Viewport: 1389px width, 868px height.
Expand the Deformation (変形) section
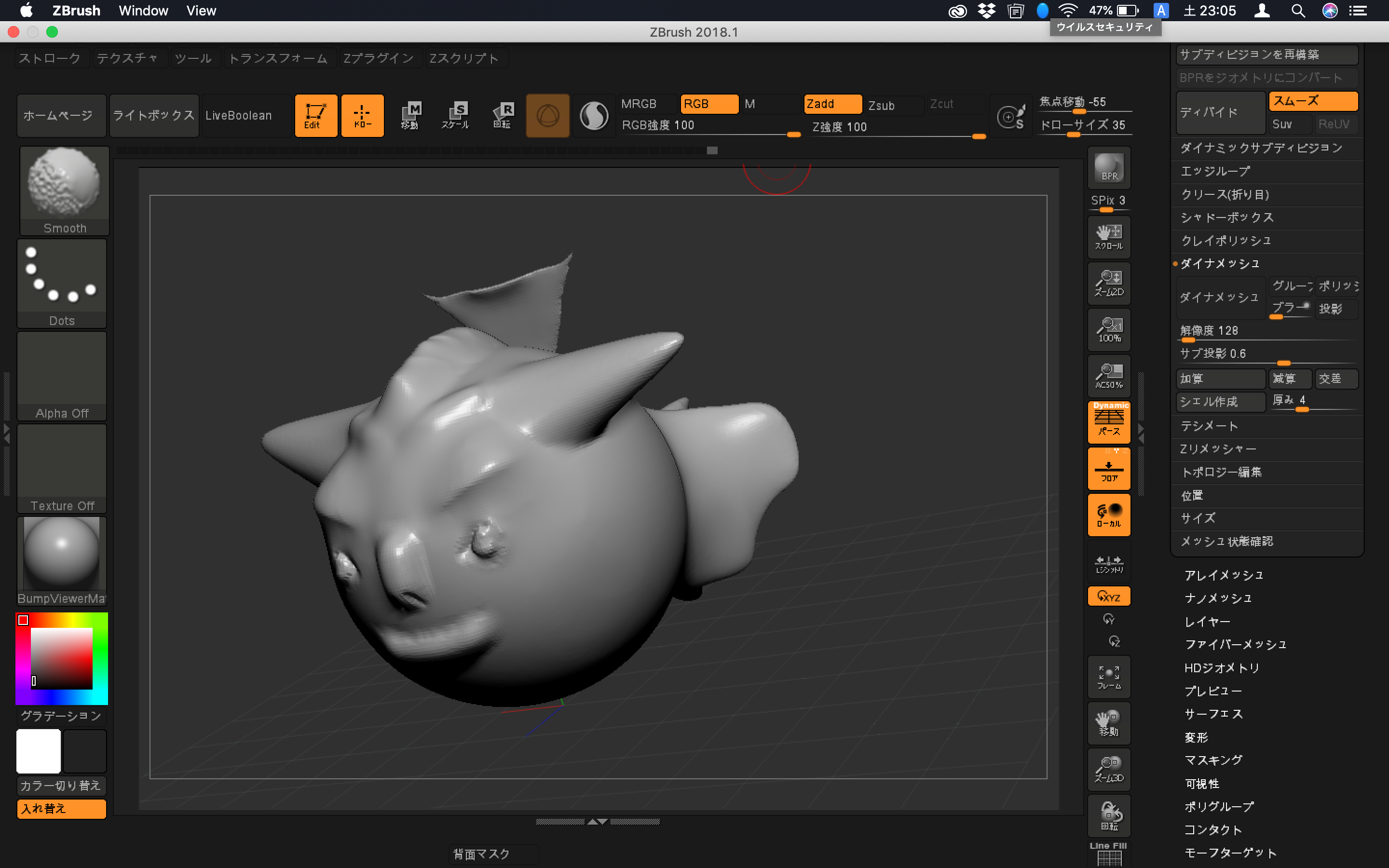pyautogui.click(x=1196, y=737)
